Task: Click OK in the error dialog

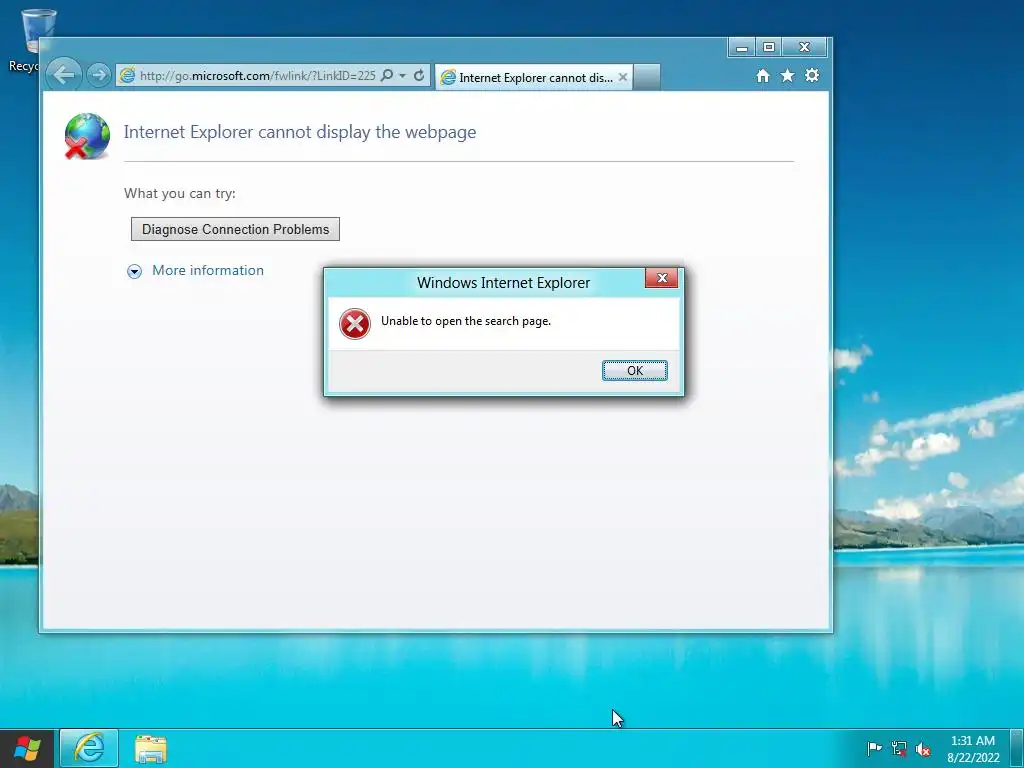Action: (x=634, y=370)
